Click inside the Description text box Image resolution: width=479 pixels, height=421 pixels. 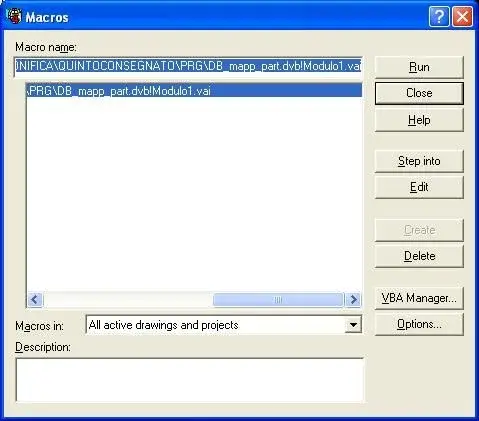tap(190, 380)
